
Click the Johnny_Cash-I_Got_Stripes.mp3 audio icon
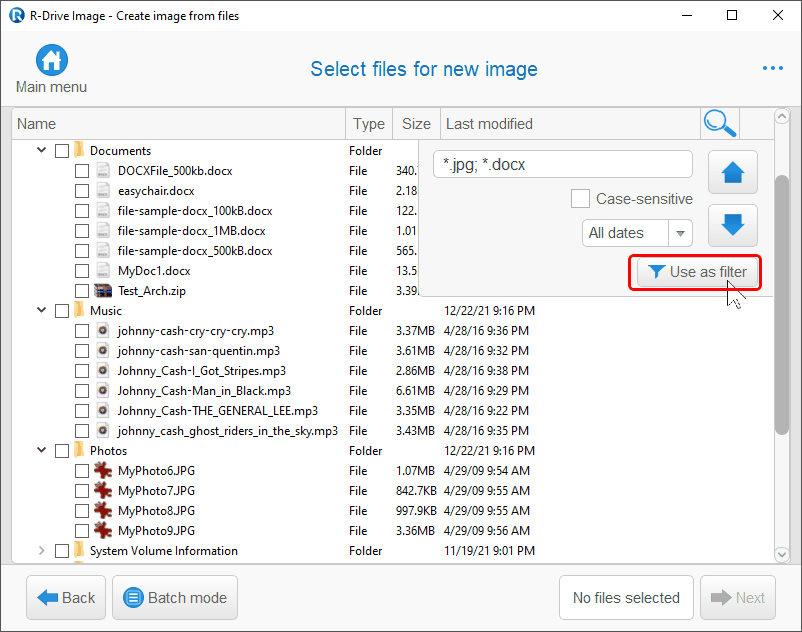103,371
